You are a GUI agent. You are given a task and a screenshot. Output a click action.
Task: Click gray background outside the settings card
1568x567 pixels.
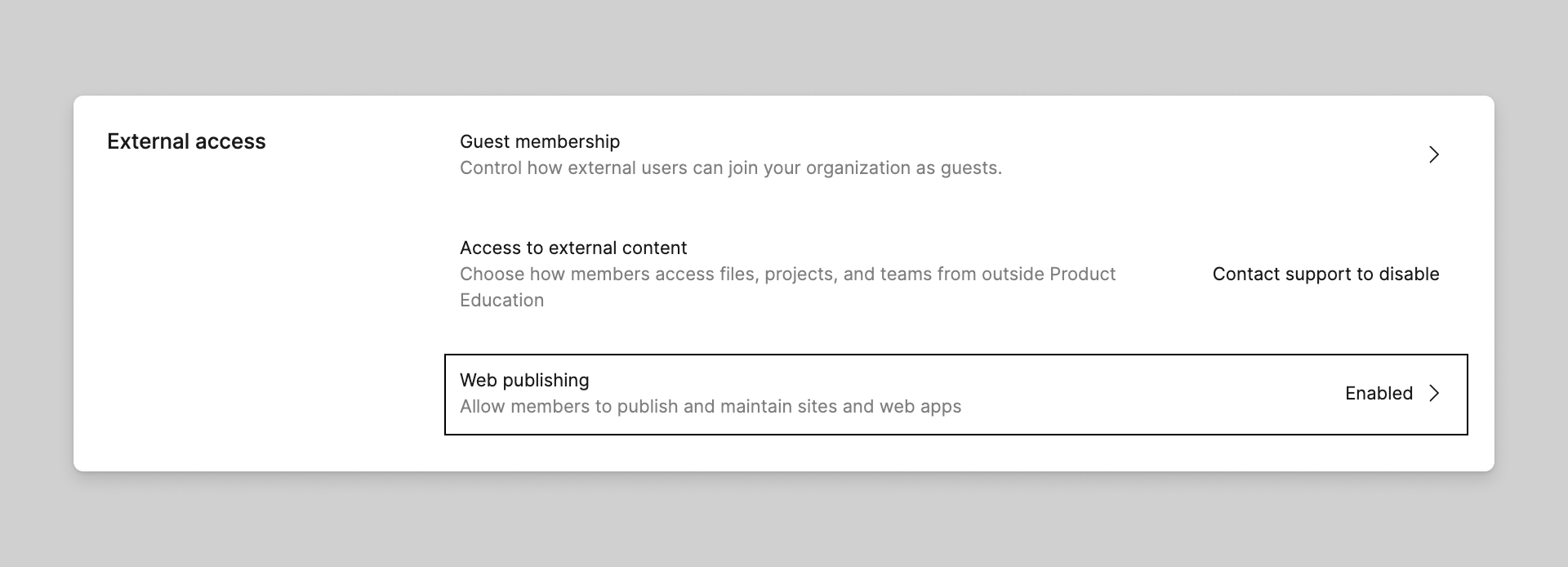(x=784, y=523)
